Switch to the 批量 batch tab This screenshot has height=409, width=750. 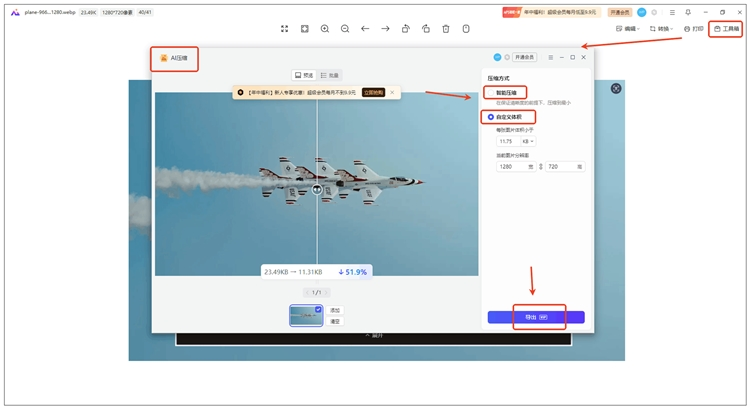pos(330,75)
